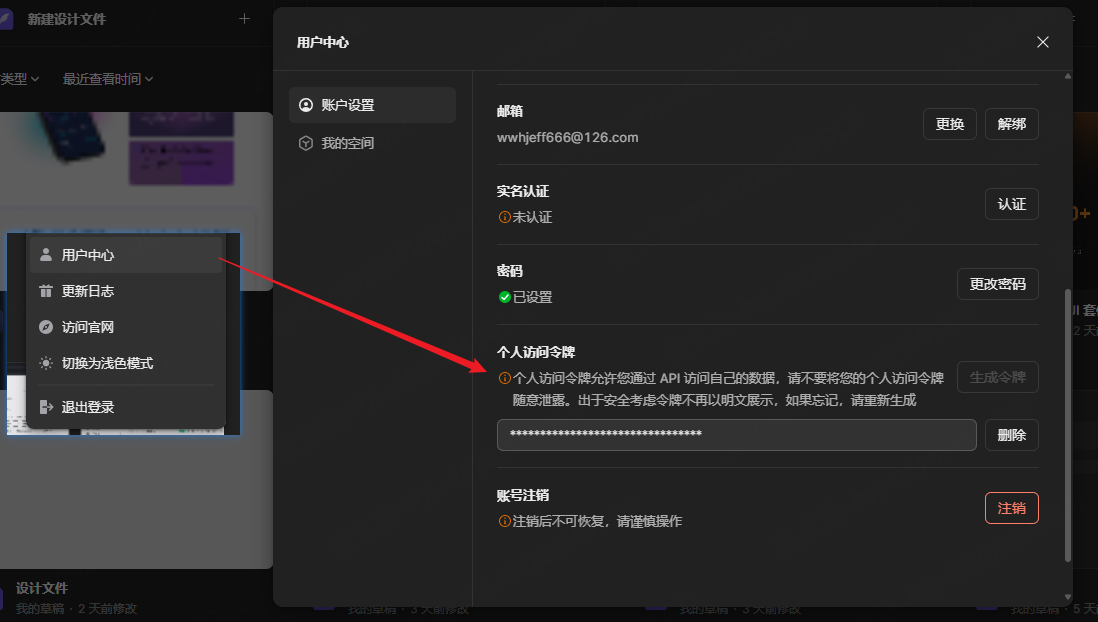Click the 解绑 button beside the email
This screenshot has height=622, width=1098.
click(x=1011, y=124)
